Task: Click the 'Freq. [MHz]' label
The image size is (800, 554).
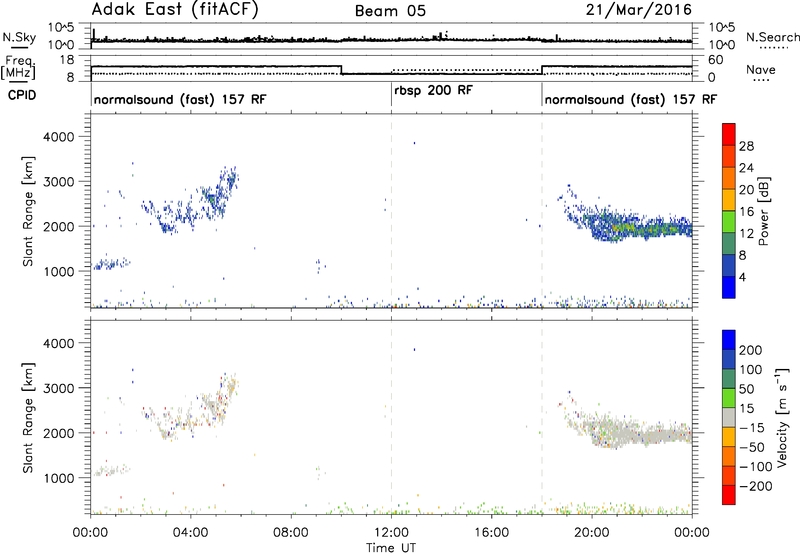Action: click(x=18, y=68)
